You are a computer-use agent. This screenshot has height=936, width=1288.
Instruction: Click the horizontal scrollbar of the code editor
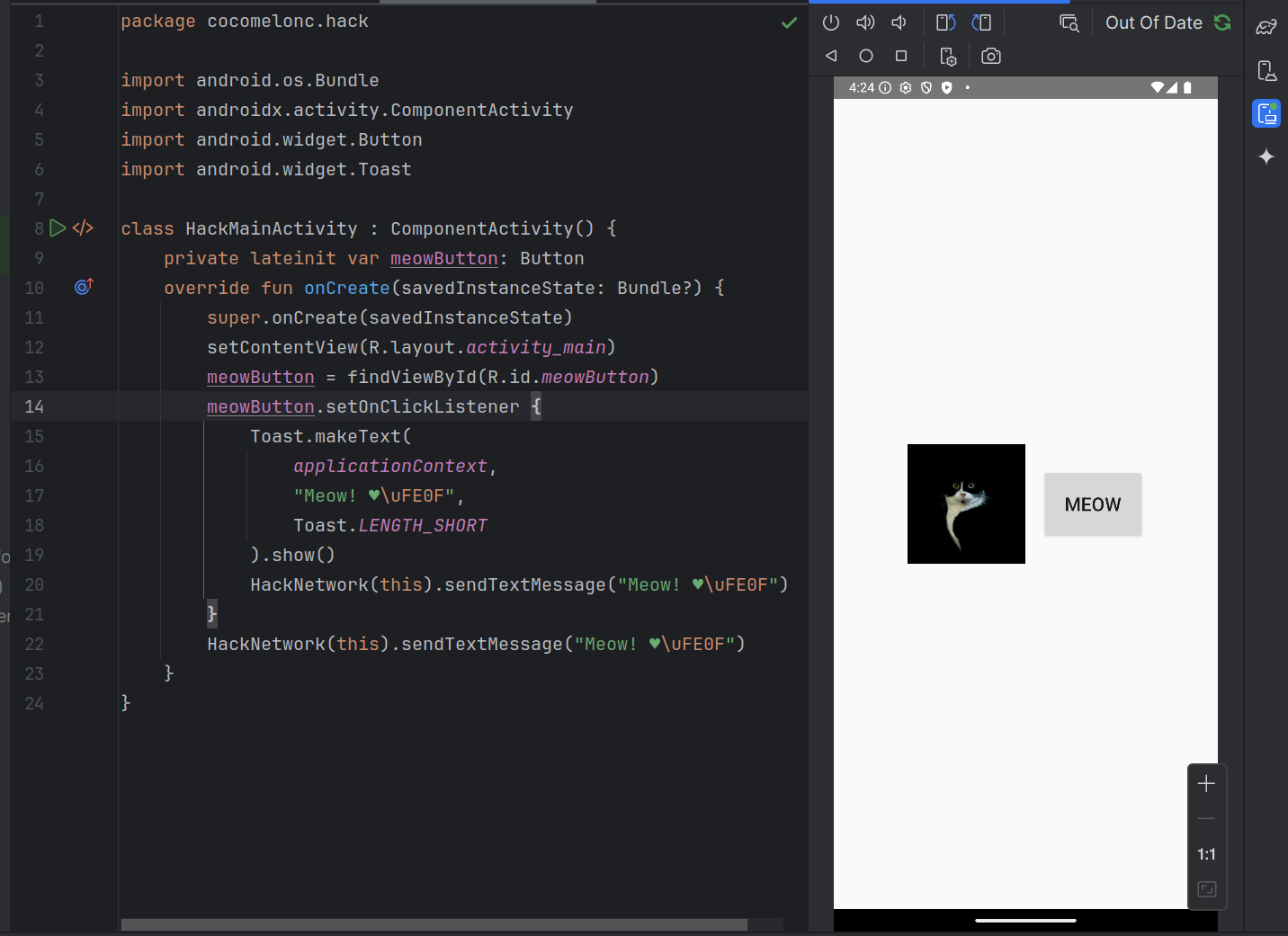[x=434, y=924]
